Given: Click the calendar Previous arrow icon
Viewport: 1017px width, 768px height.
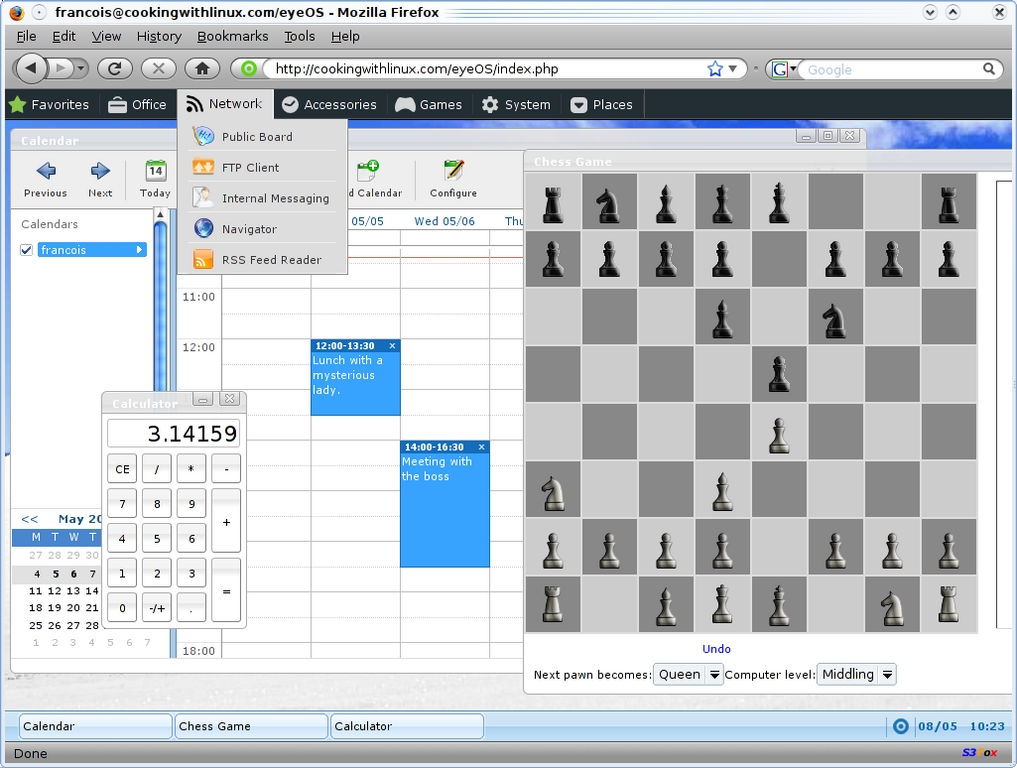Looking at the screenshot, I should pyautogui.click(x=46, y=171).
